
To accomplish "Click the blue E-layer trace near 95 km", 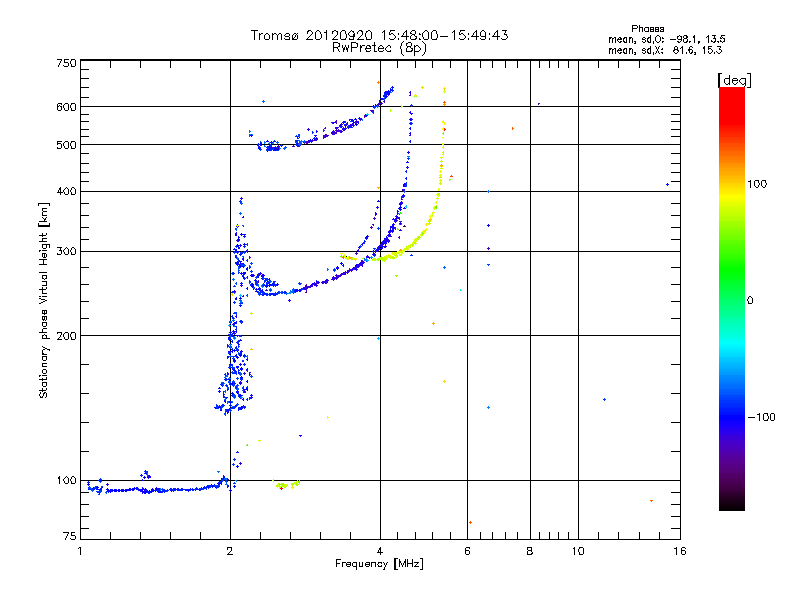I will (x=158, y=489).
